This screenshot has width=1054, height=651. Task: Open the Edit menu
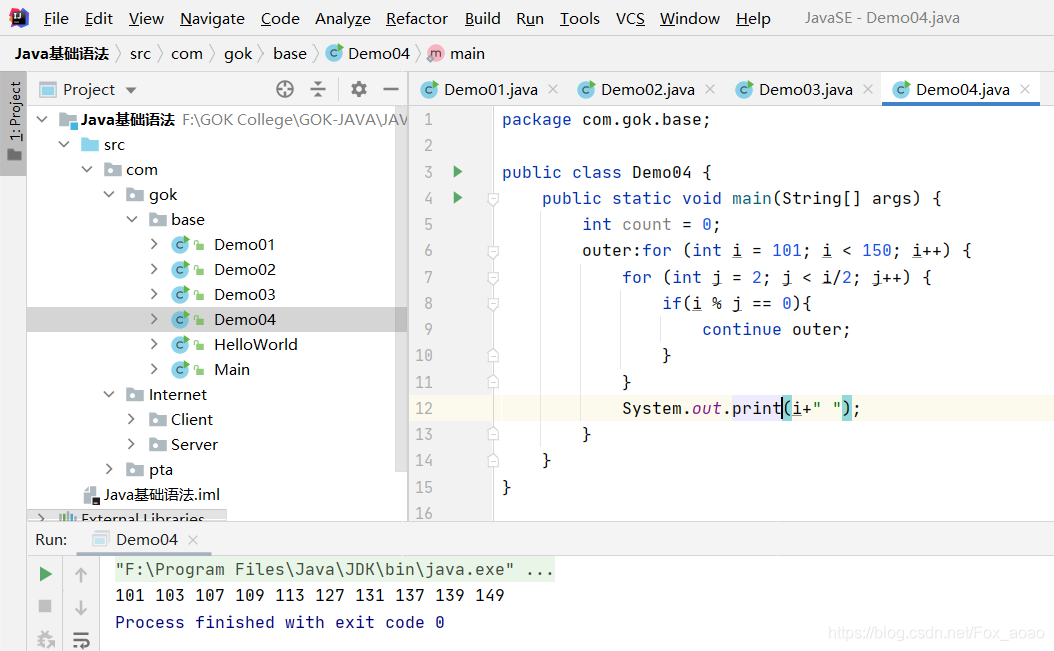point(99,18)
